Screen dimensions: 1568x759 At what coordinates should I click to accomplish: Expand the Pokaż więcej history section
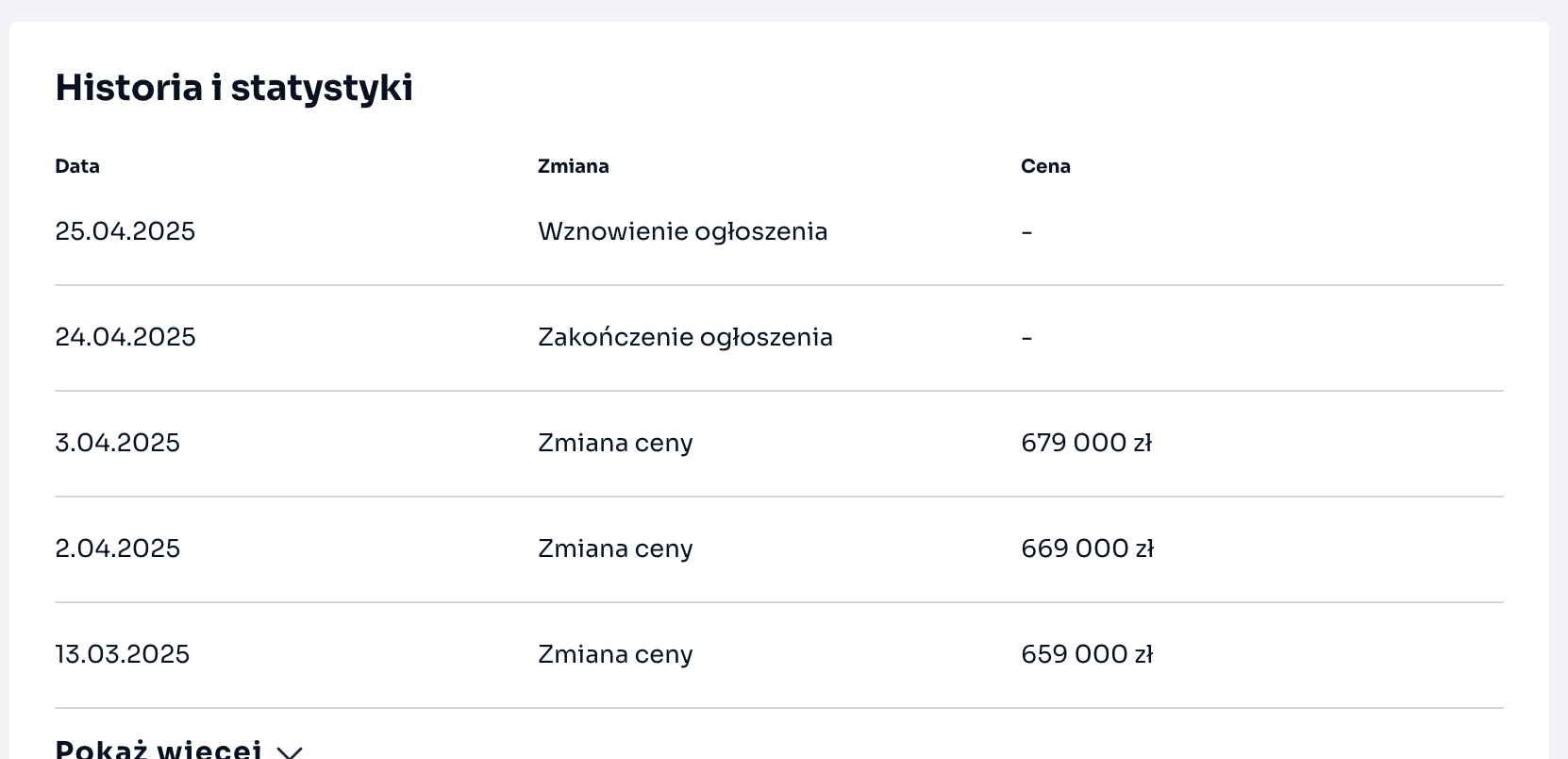158,751
